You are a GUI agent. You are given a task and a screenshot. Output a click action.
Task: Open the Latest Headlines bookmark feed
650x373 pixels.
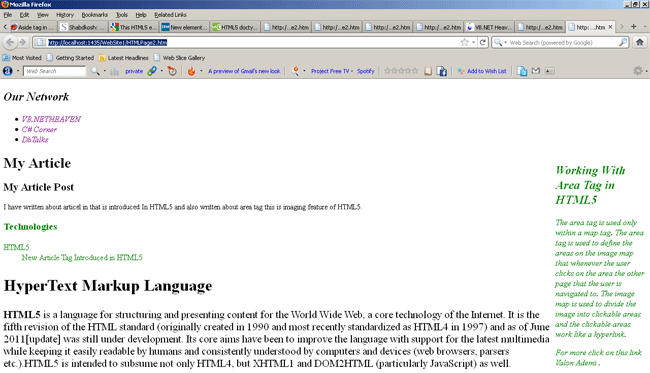tap(123, 58)
